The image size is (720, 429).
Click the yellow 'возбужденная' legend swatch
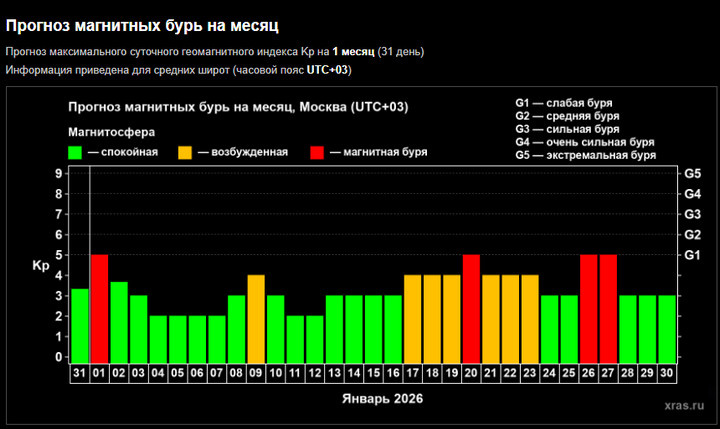coord(185,152)
